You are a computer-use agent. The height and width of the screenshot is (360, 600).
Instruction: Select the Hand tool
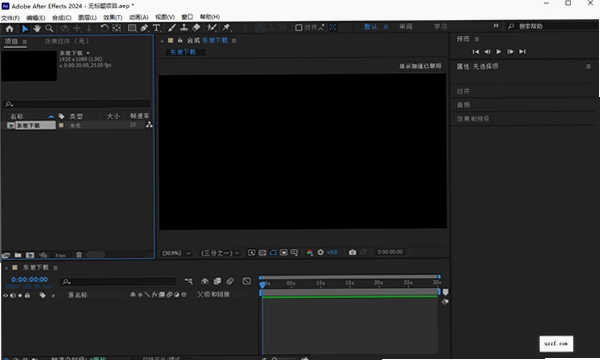click(x=37, y=28)
